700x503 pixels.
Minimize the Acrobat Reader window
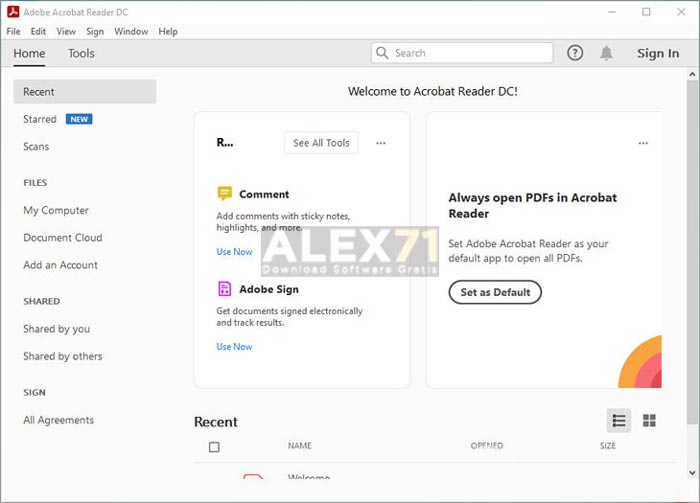click(x=612, y=12)
